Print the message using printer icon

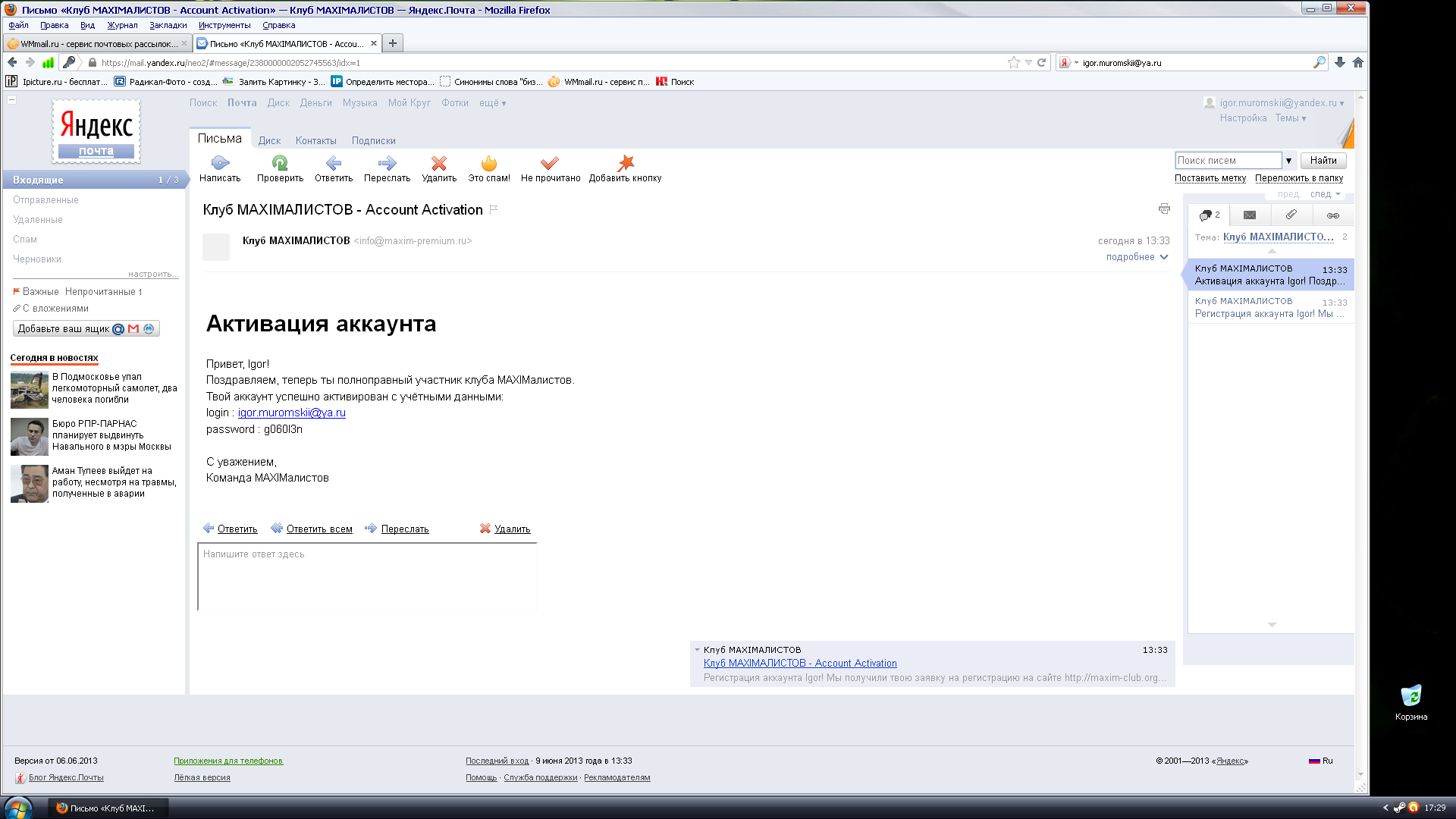[x=1164, y=209]
